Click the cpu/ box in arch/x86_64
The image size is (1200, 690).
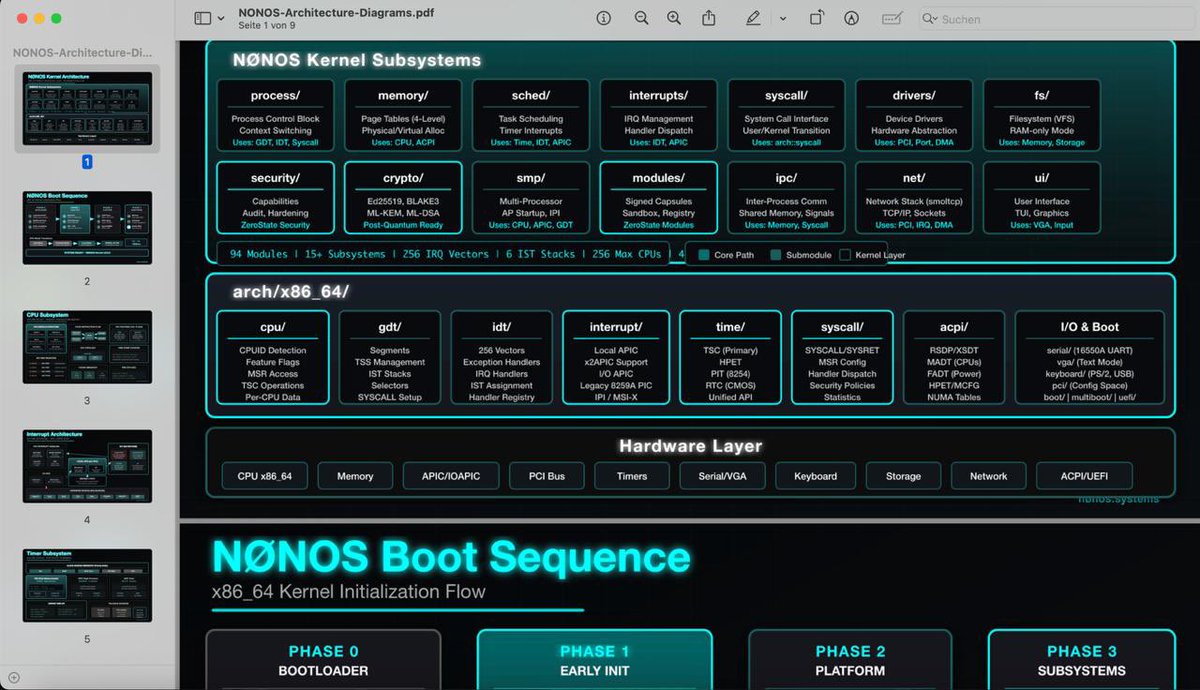coord(273,358)
